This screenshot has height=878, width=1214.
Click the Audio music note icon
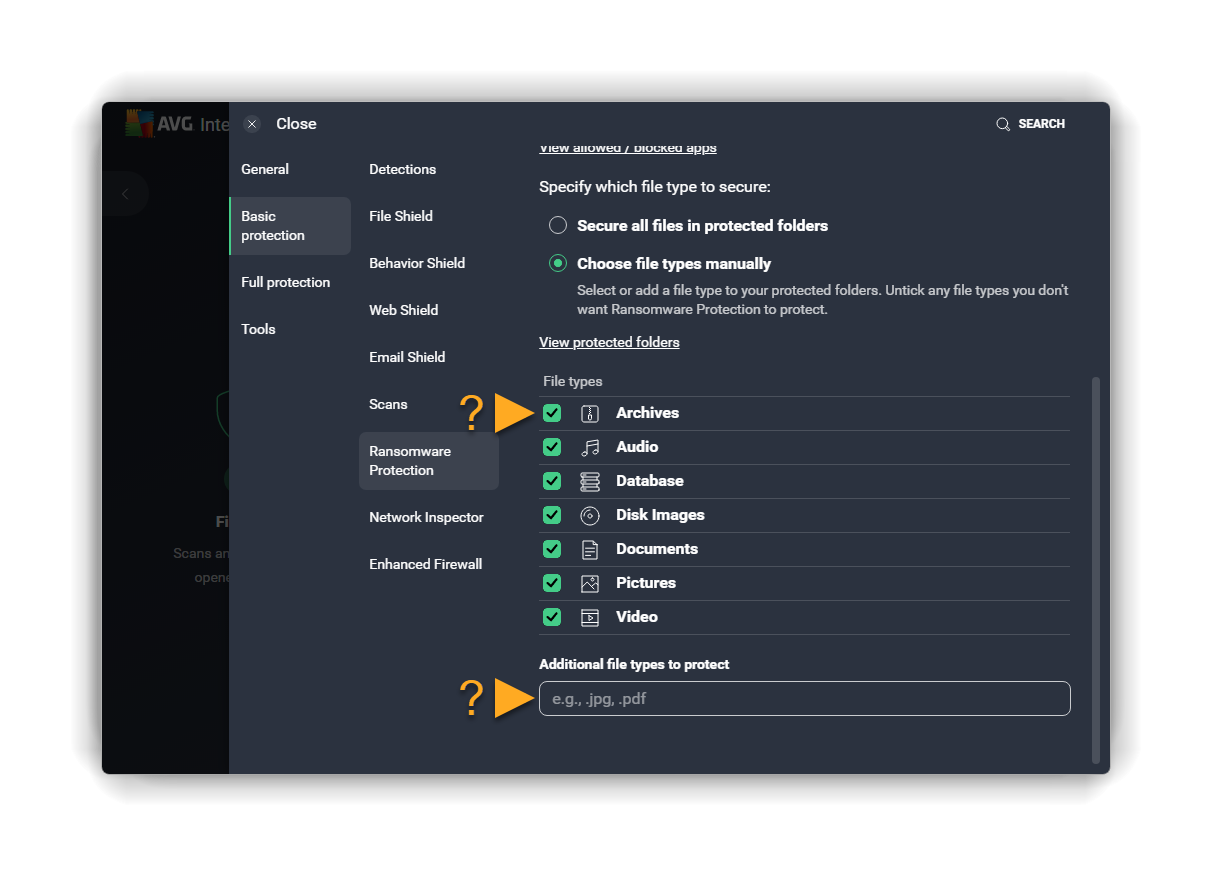pyautogui.click(x=590, y=447)
